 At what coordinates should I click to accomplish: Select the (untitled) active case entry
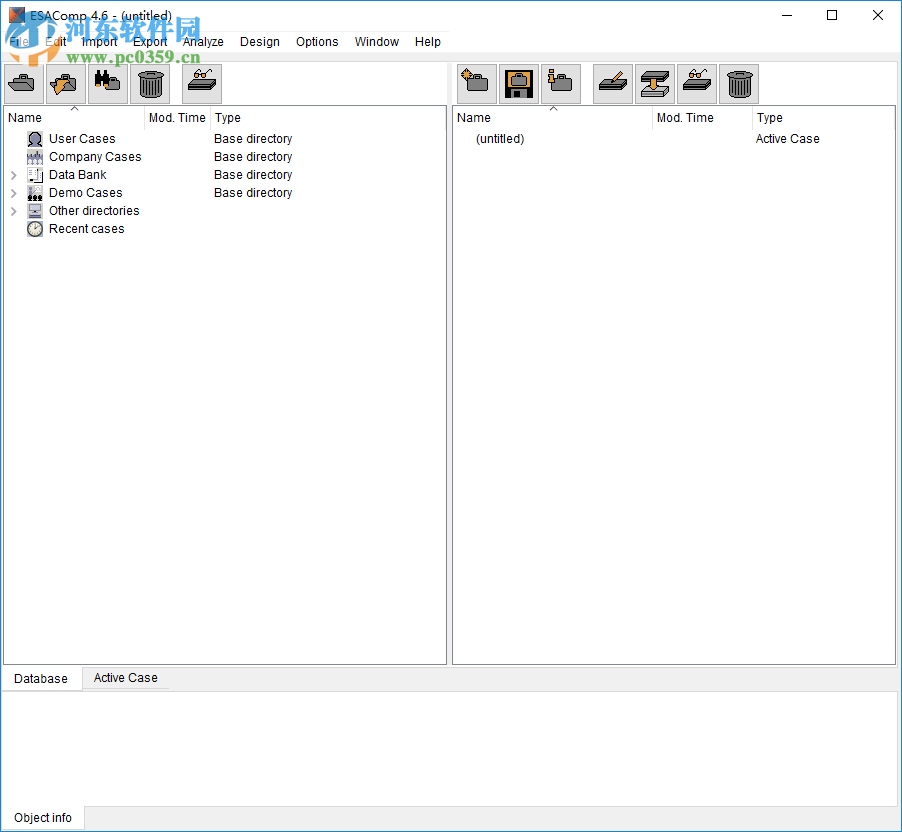point(500,138)
